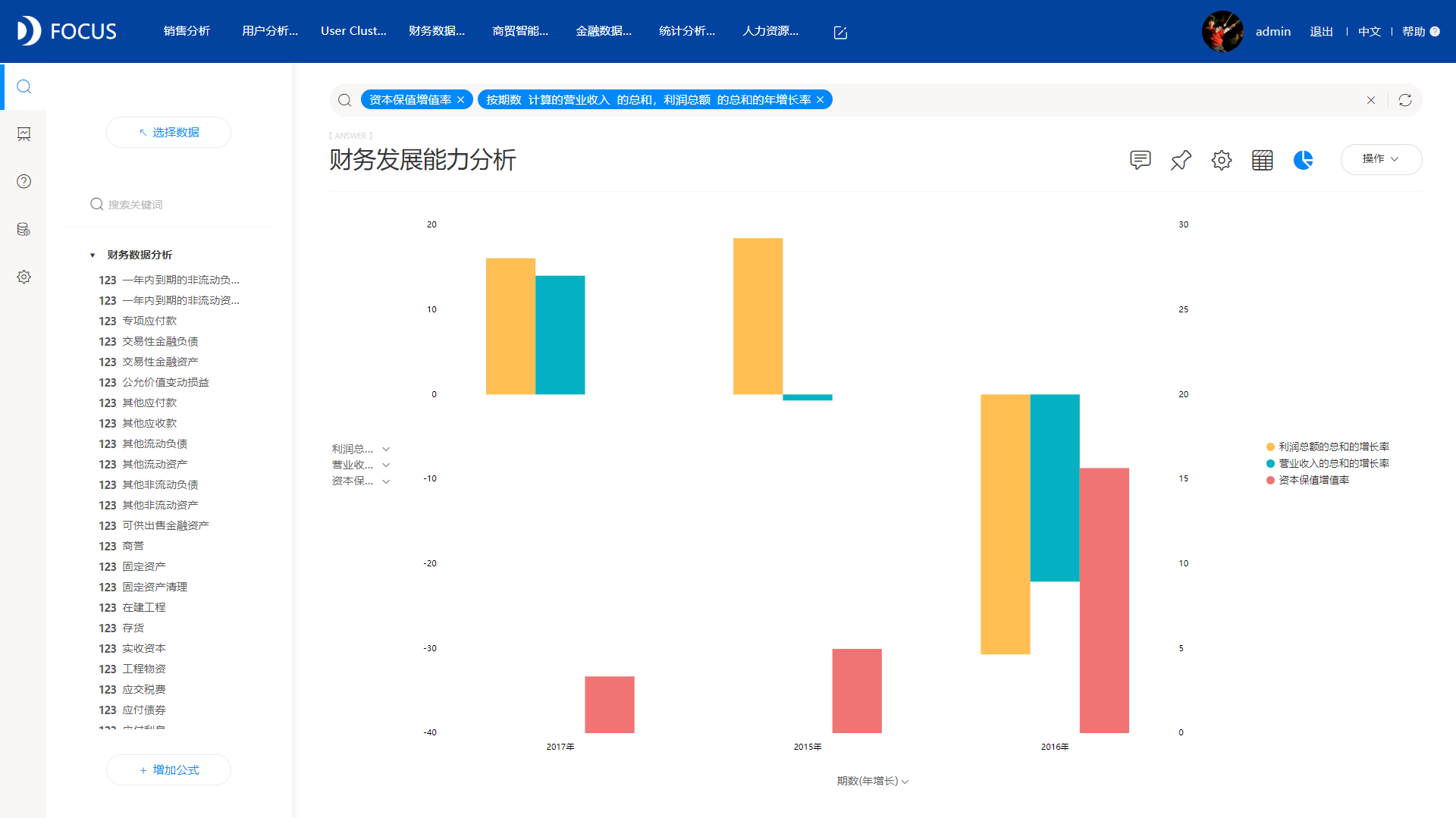
Task: Open chart configuration via the gear icon
Action: click(x=1221, y=160)
